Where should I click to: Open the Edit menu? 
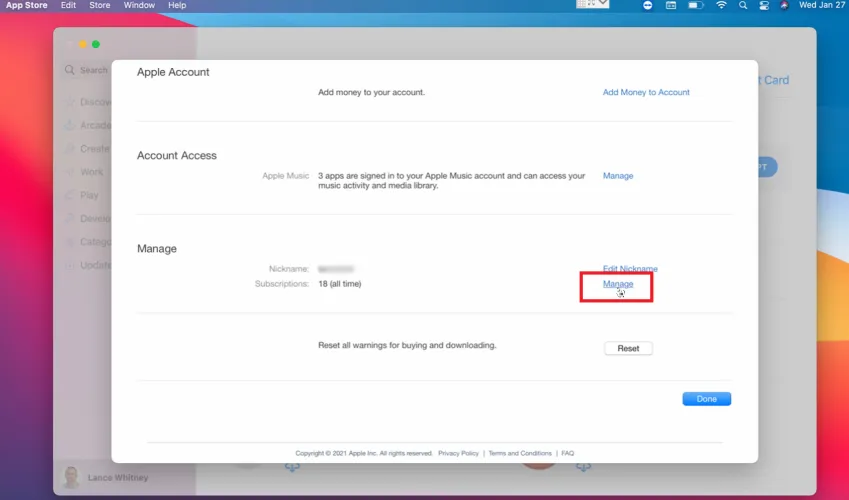pos(68,6)
